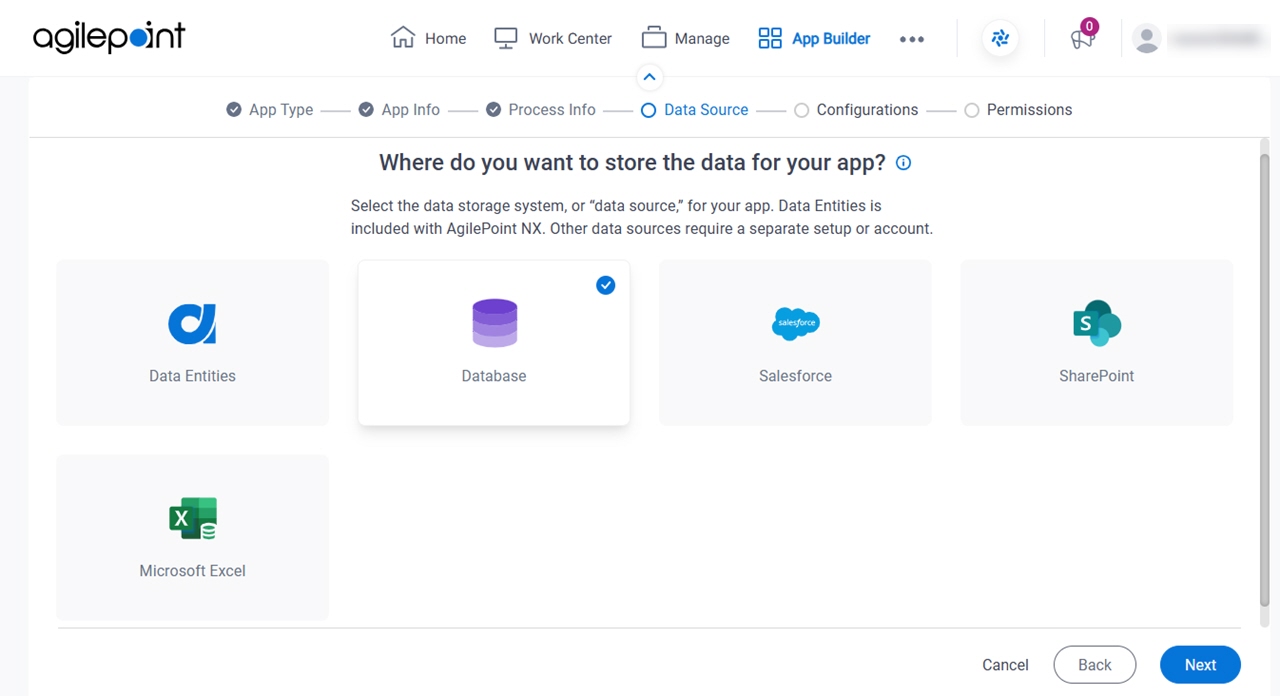Click the Data Entities logo icon
The height and width of the screenshot is (696, 1280).
(x=192, y=323)
